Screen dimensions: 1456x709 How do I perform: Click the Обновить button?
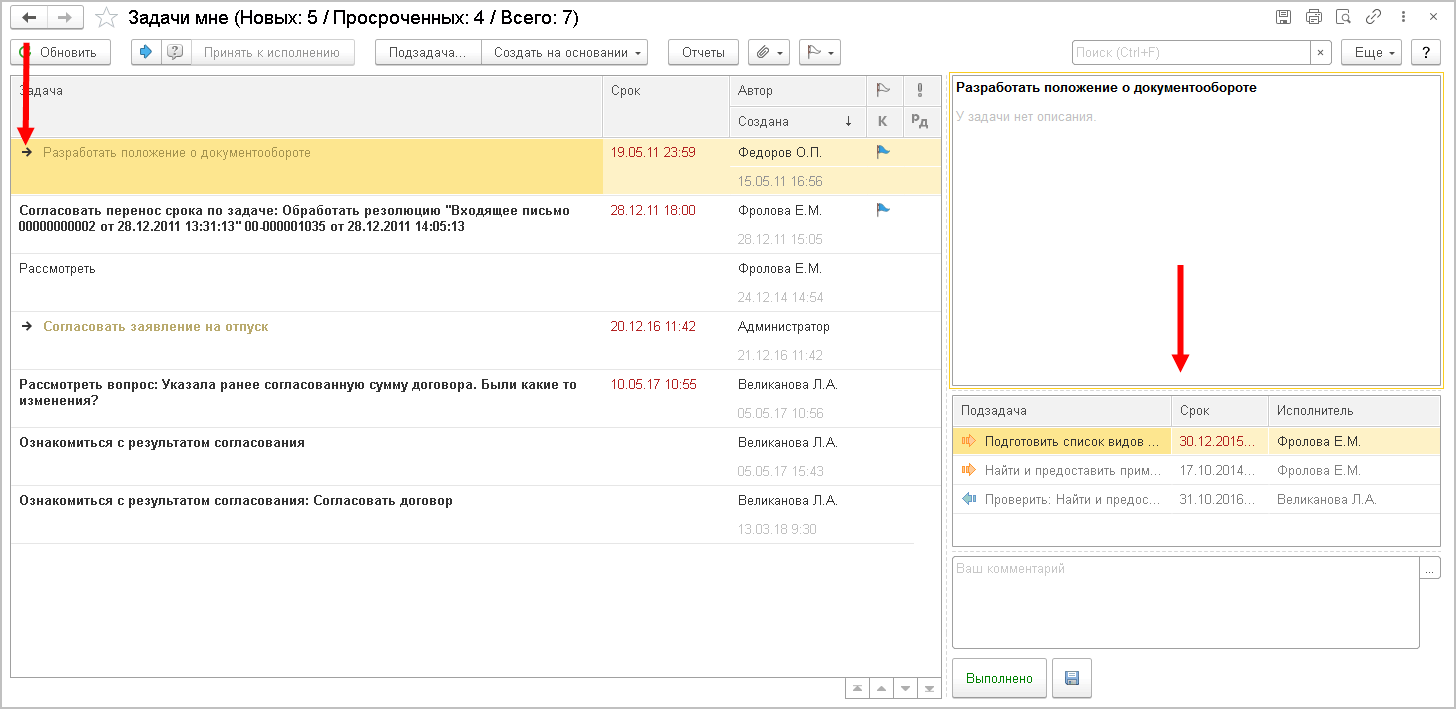pyautogui.click(x=60, y=52)
